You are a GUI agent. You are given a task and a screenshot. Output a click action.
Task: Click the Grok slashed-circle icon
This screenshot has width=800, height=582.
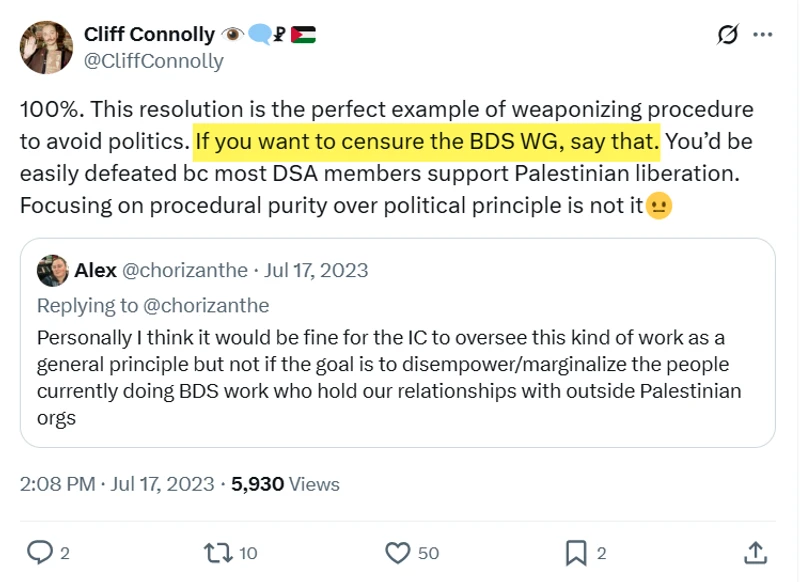728,35
